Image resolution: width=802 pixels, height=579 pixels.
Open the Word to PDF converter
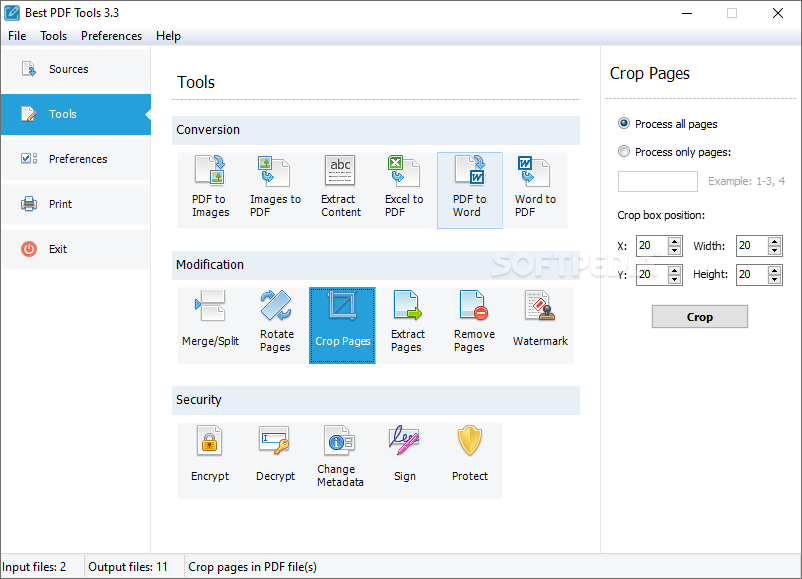(x=535, y=190)
